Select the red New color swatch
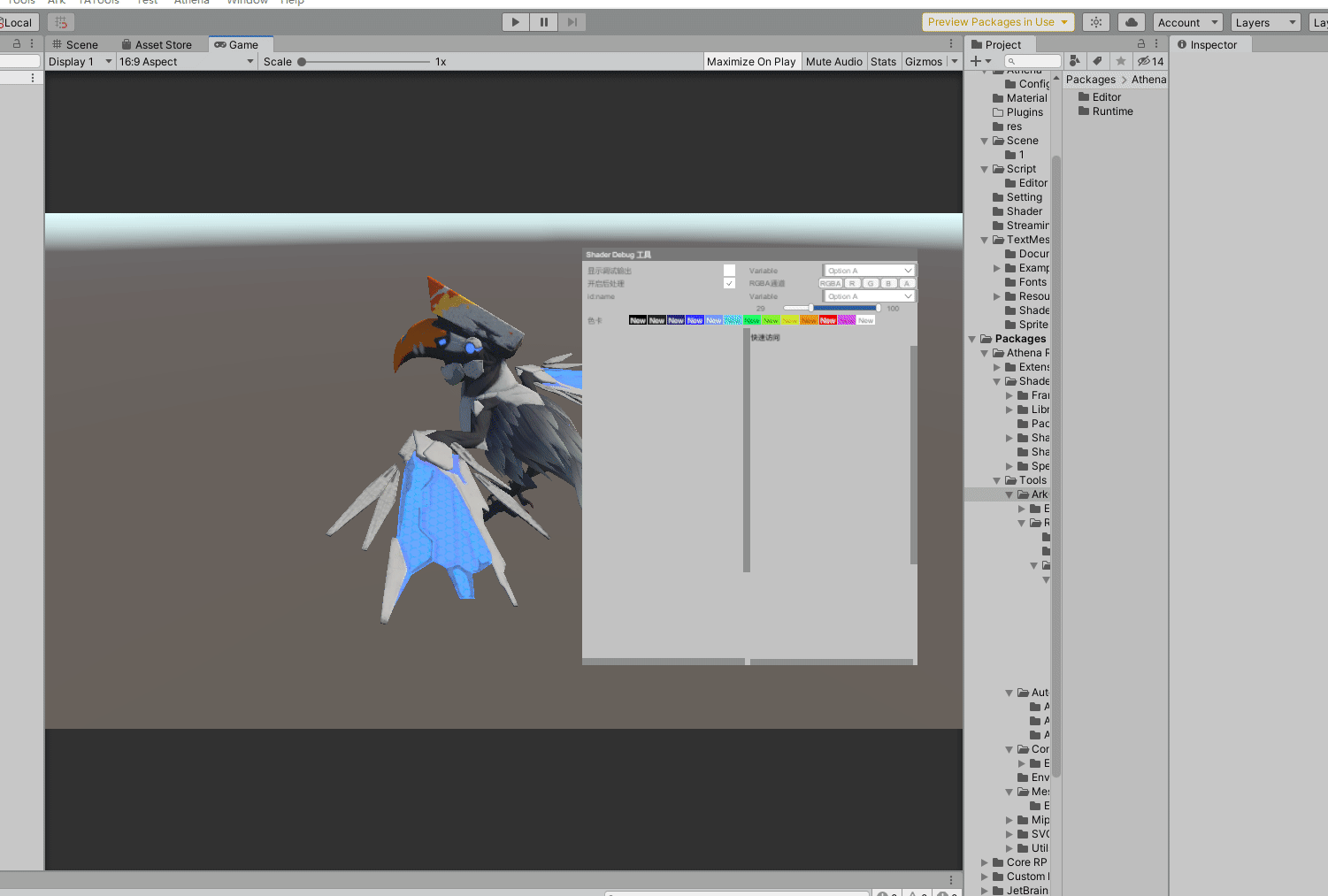 point(827,320)
